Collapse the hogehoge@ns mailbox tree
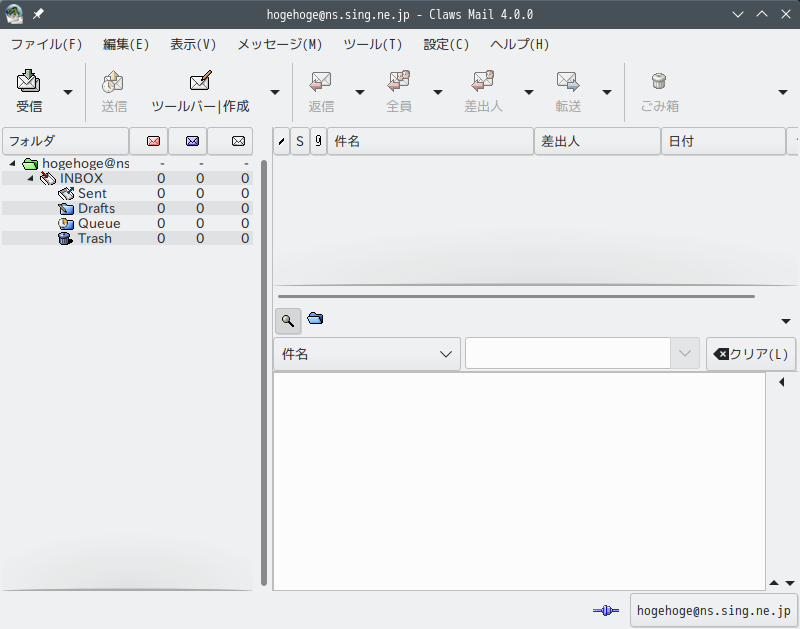The image size is (800, 629). tap(13, 163)
